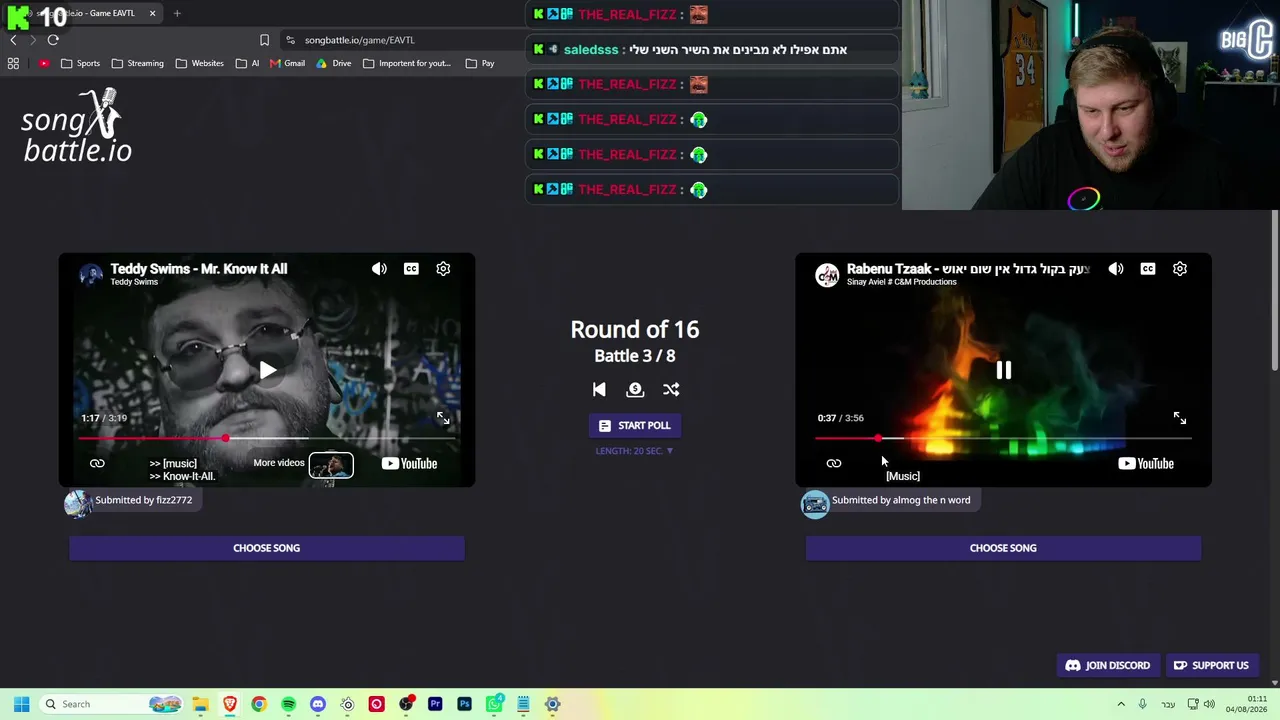Start the poll
Screen dimensions: 1280x720
[635, 426]
